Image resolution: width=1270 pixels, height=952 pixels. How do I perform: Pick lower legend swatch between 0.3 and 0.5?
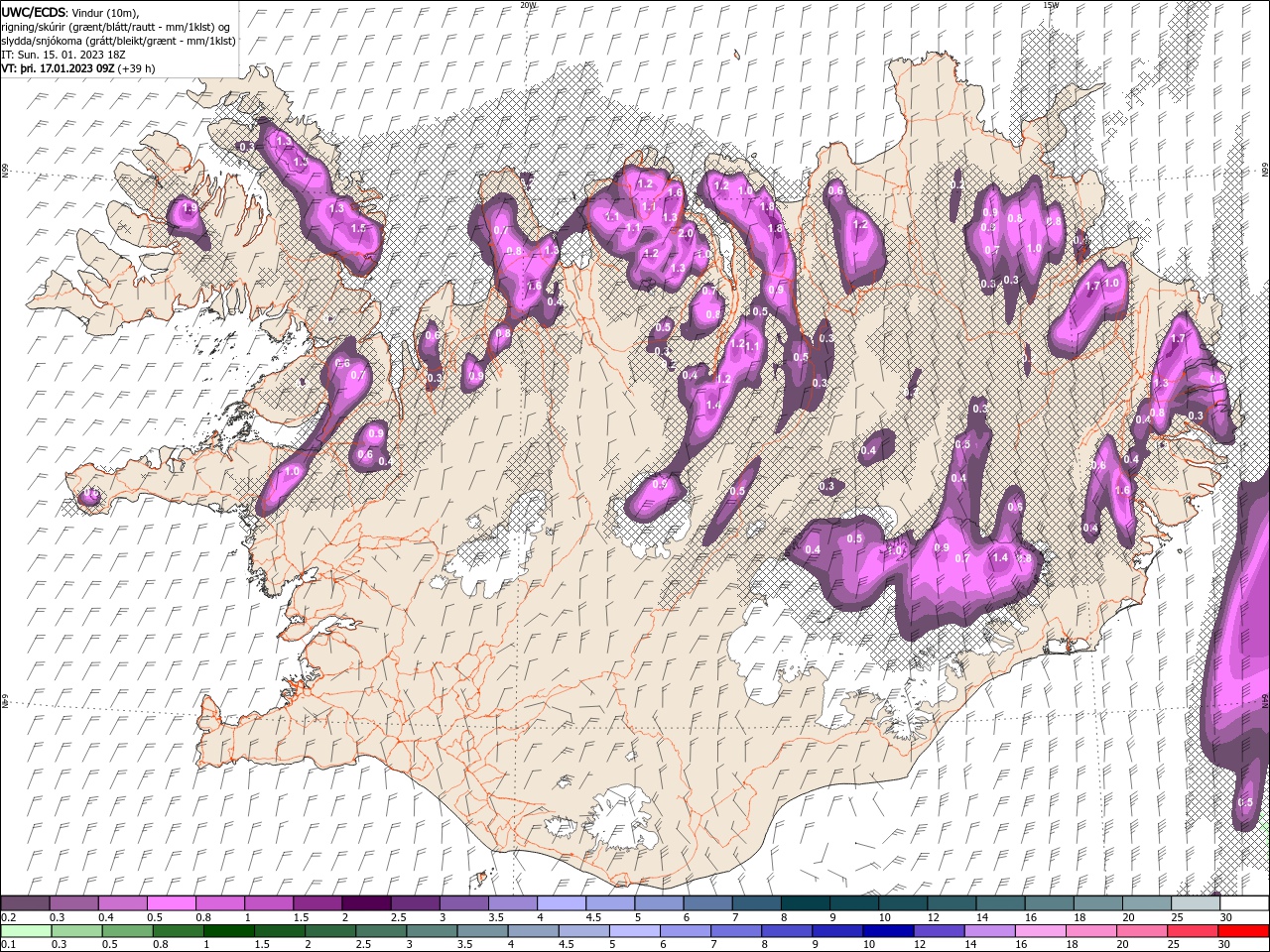[x=77, y=931]
